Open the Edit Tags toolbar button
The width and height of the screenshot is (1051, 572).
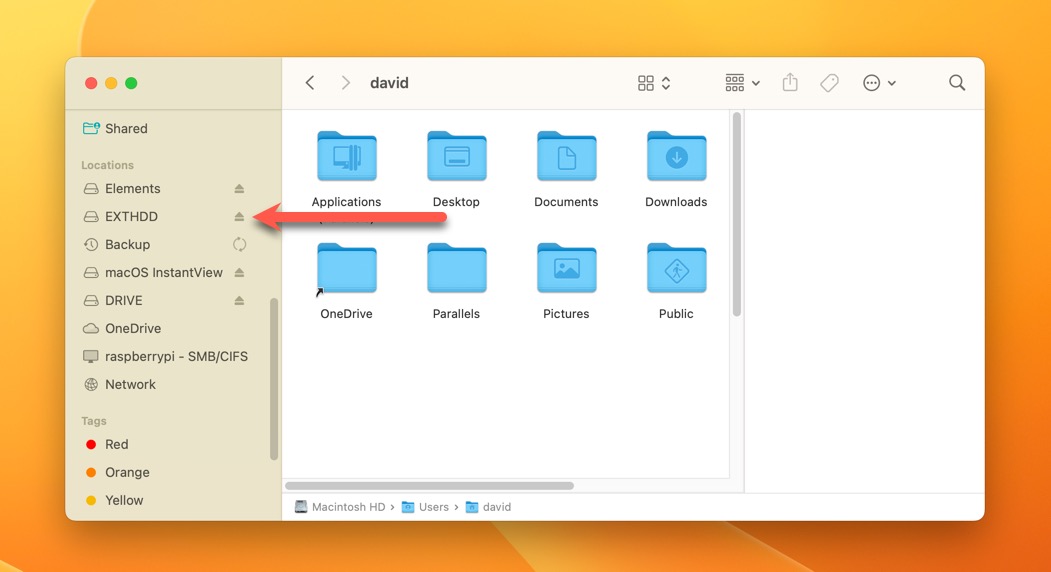(829, 82)
